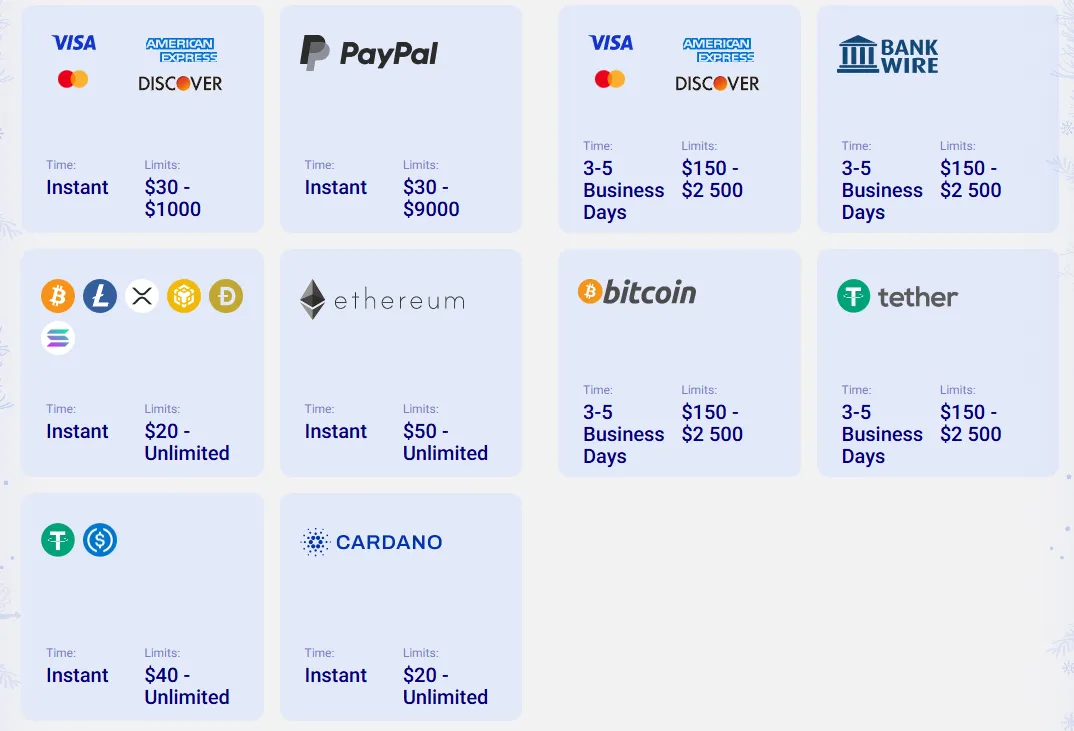
Task: Click the BNB coin icon
Action: [x=184, y=296]
